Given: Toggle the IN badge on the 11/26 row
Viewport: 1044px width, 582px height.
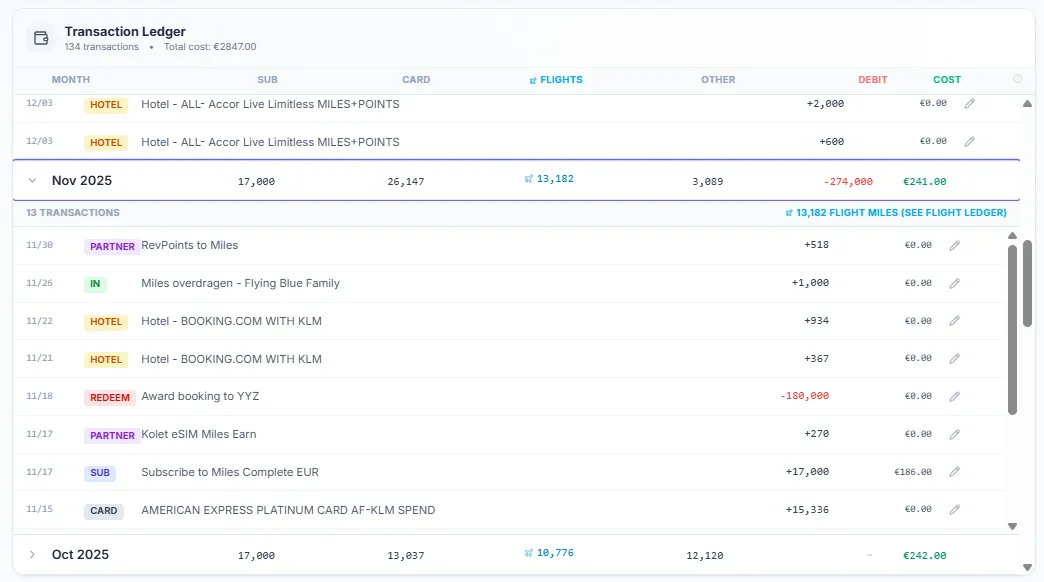Looking at the screenshot, I should click(95, 283).
